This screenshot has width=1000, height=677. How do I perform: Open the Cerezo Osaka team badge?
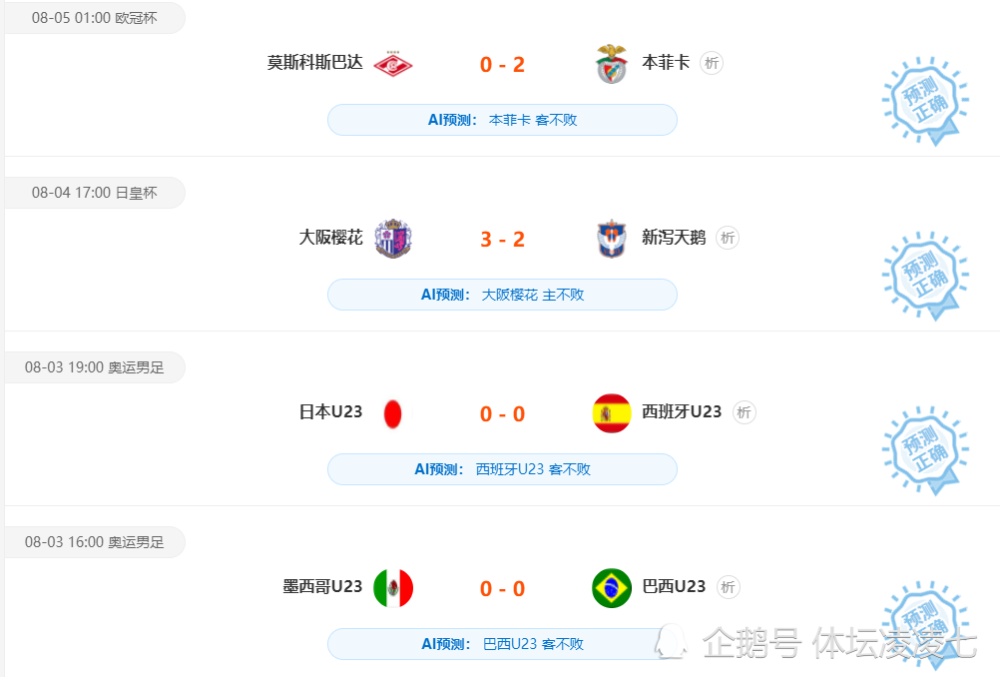(393, 238)
